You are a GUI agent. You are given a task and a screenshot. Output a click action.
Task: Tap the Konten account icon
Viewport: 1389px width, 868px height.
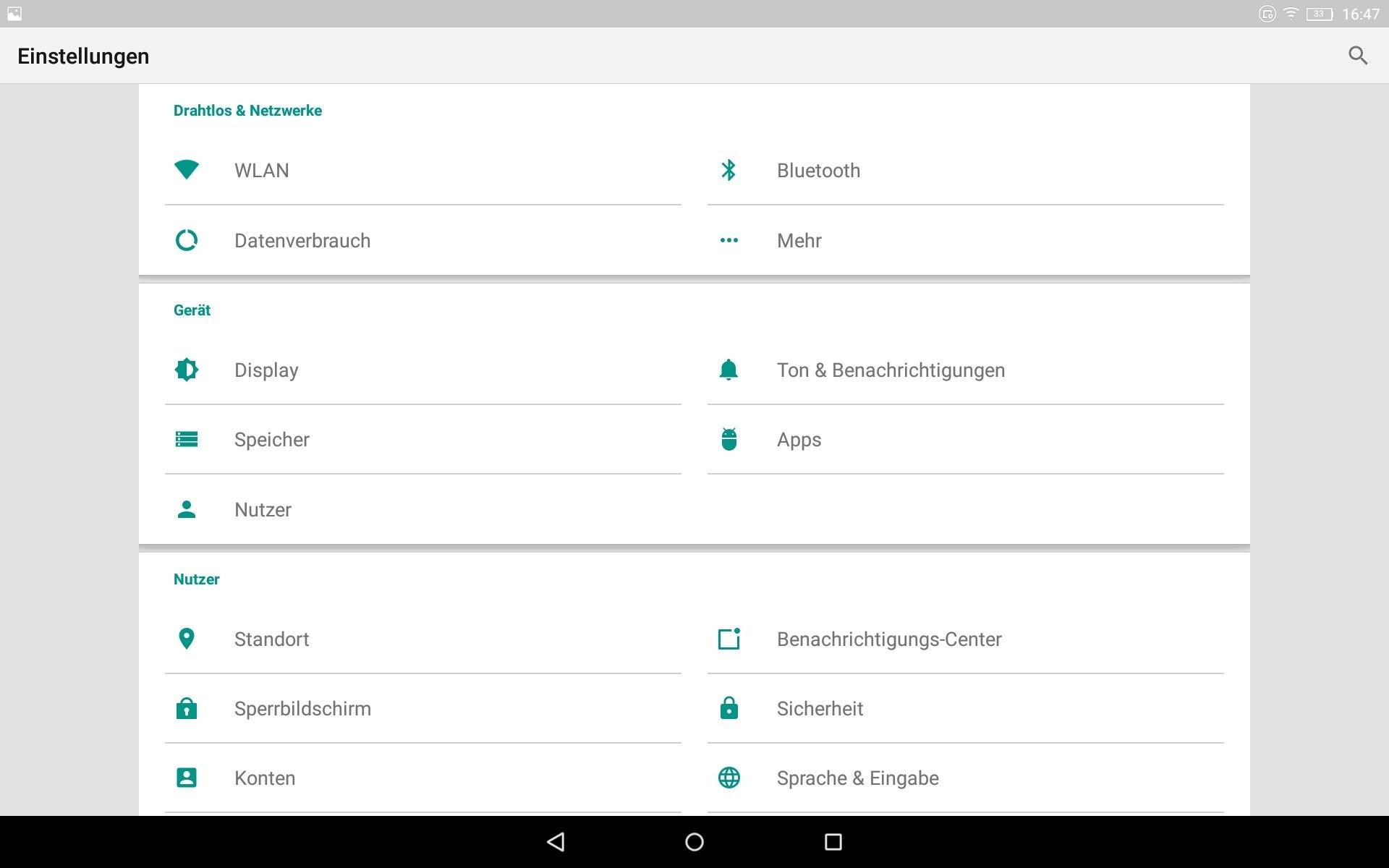187,778
